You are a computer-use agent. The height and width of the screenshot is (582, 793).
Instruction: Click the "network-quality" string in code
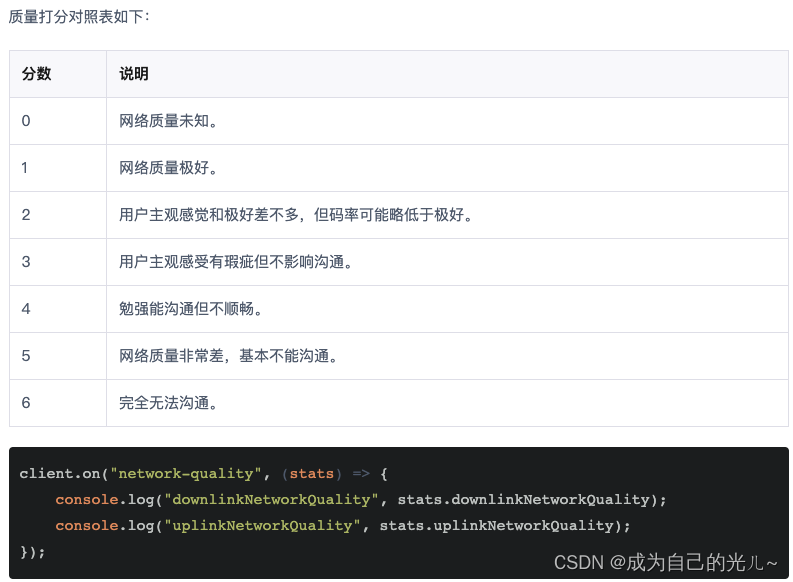[x=186, y=474]
